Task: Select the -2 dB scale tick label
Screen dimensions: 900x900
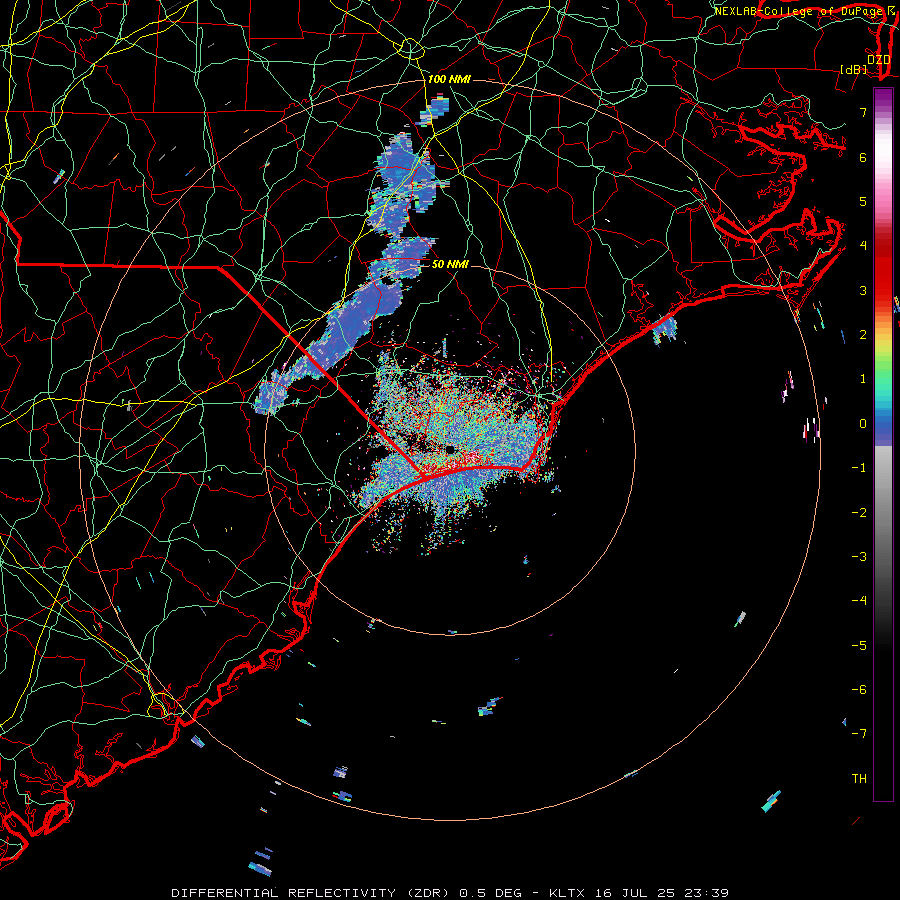Action: (859, 513)
